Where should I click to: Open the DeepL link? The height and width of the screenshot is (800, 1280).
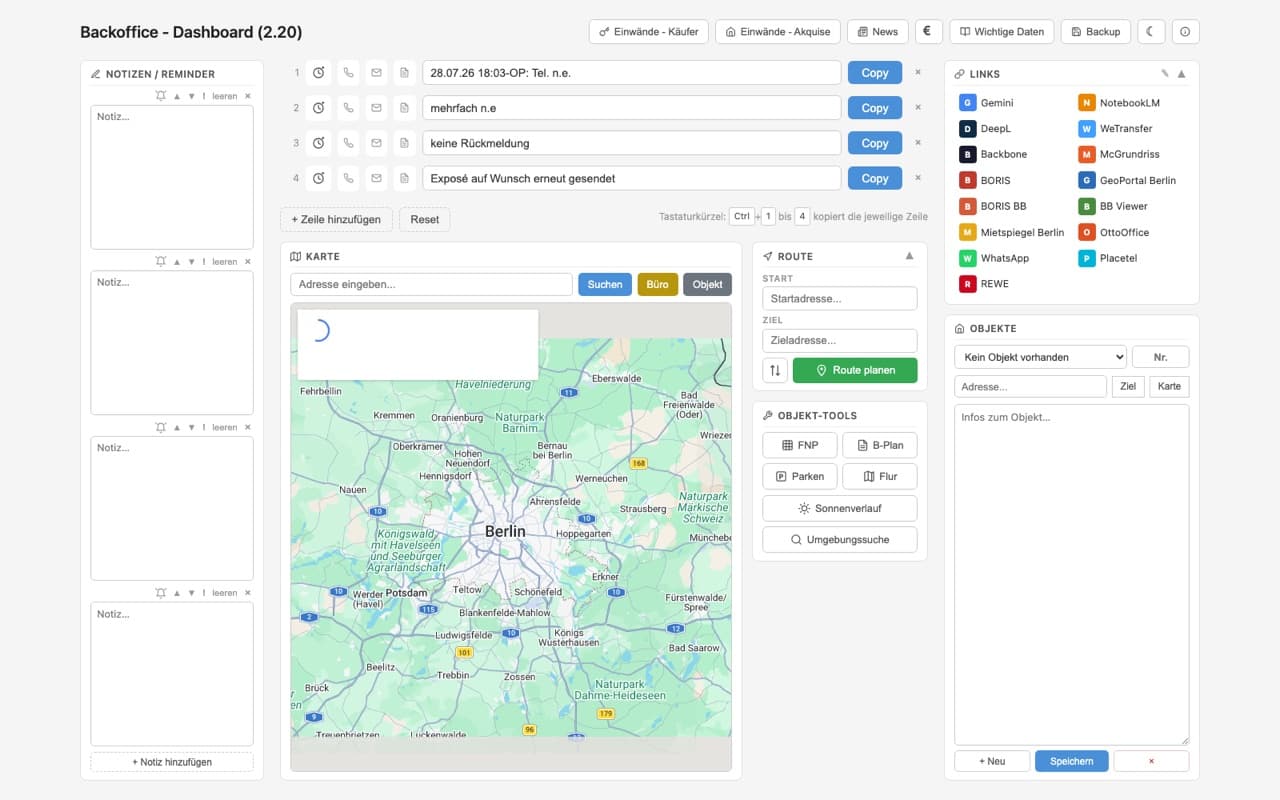point(985,128)
